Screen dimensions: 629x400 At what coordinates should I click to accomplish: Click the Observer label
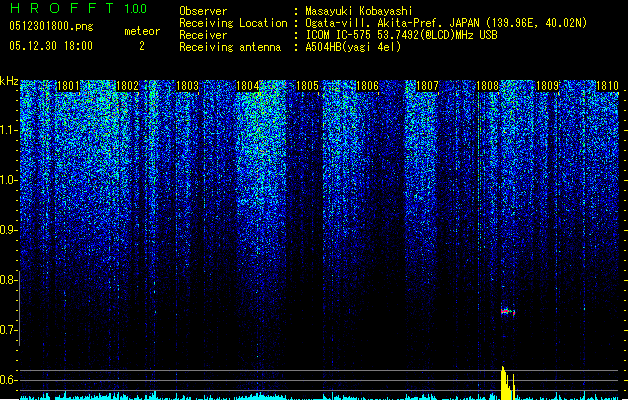[x=203, y=11]
